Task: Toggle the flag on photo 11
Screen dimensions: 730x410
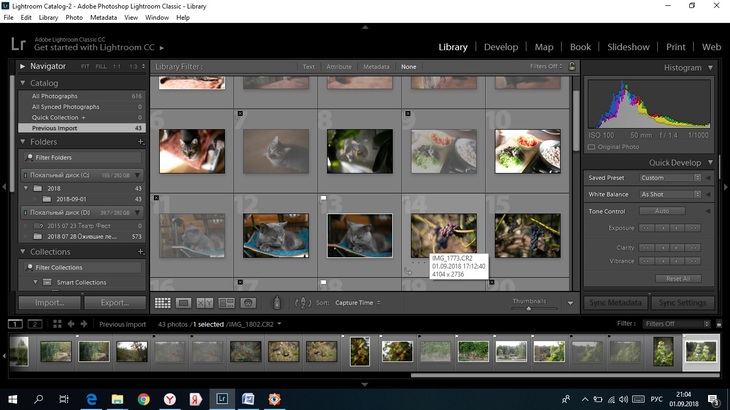Action: tap(156, 198)
